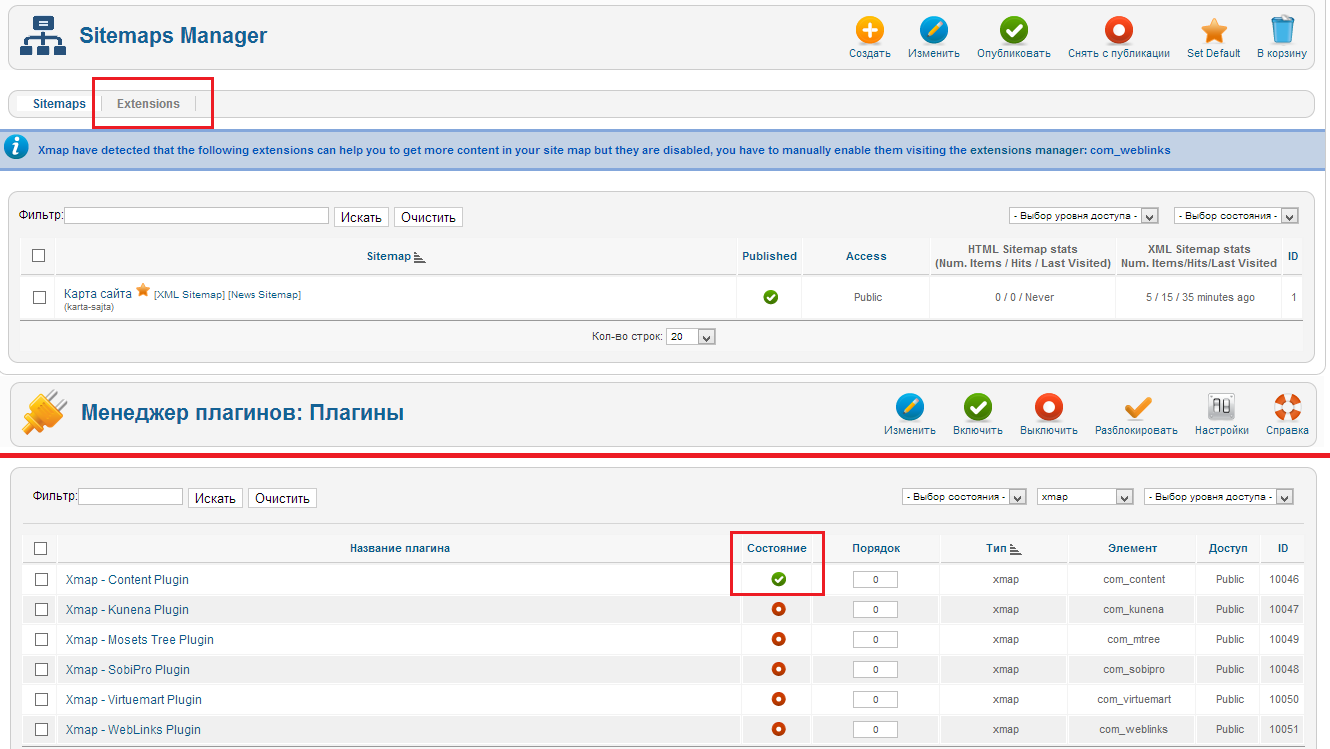Check the Xmap - Content Plugin checkbox
This screenshot has height=749, width=1330.
click(x=41, y=579)
